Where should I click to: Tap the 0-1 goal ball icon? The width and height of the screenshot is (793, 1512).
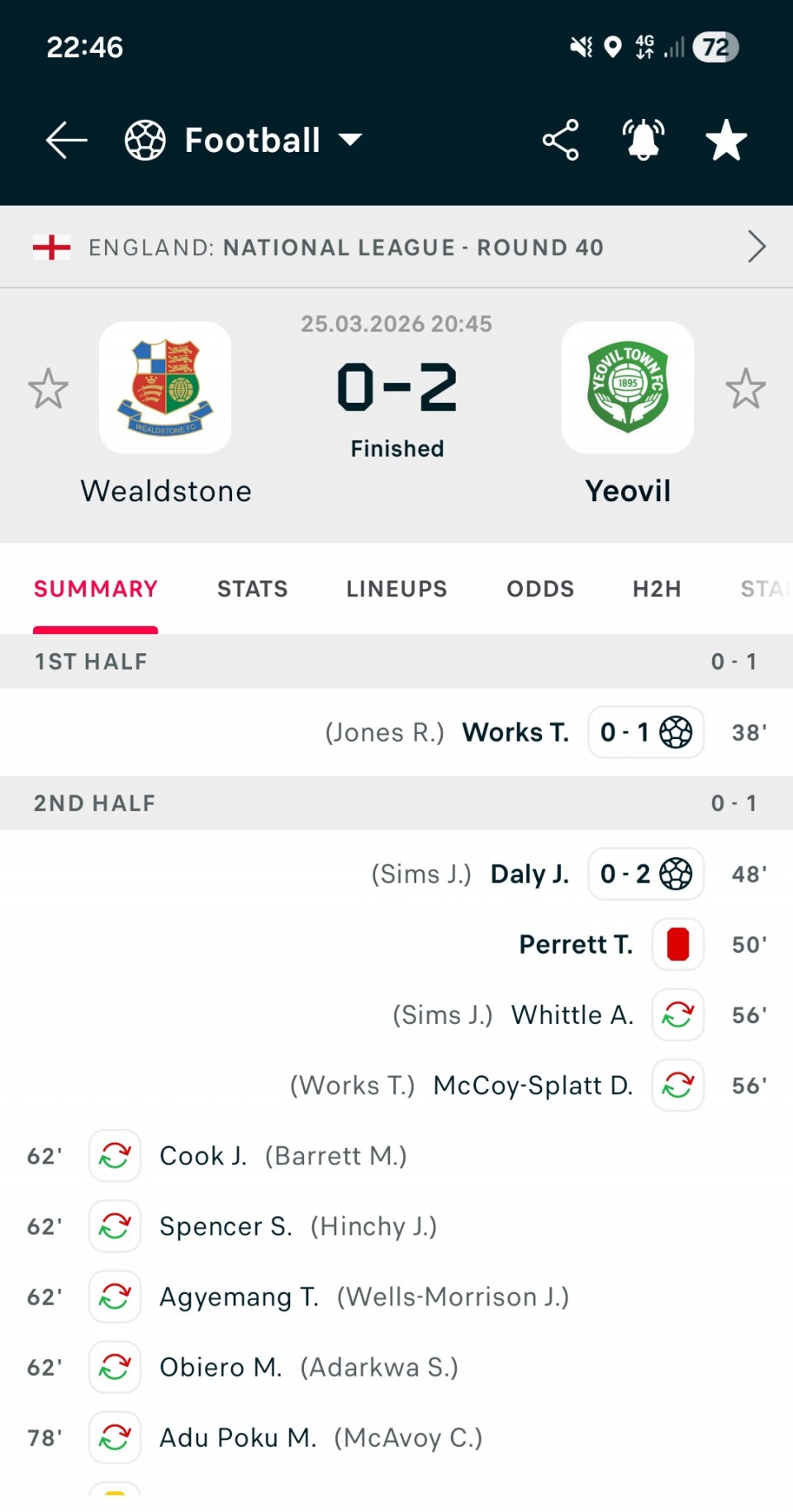click(x=676, y=732)
